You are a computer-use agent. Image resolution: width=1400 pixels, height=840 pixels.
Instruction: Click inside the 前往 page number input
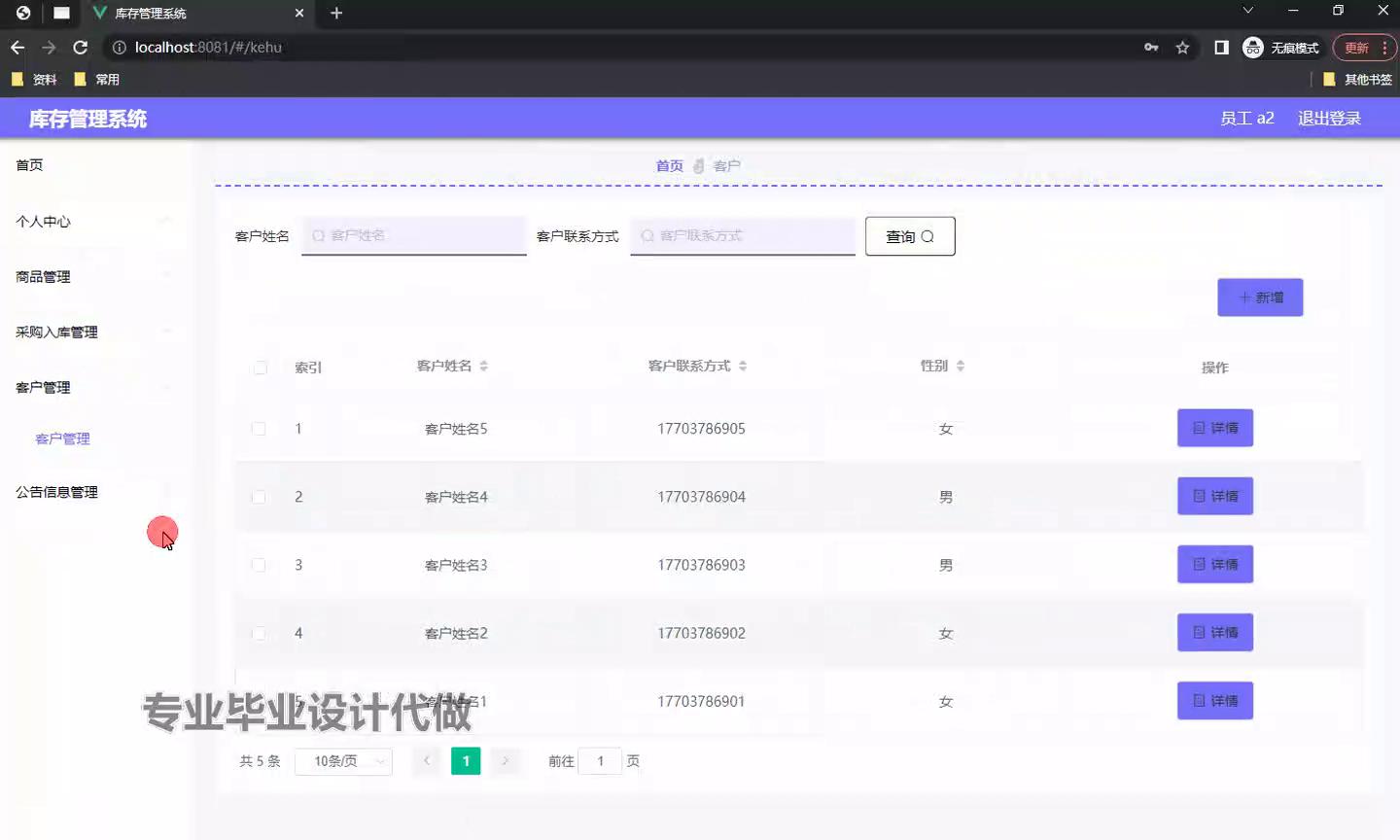click(600, 761)
